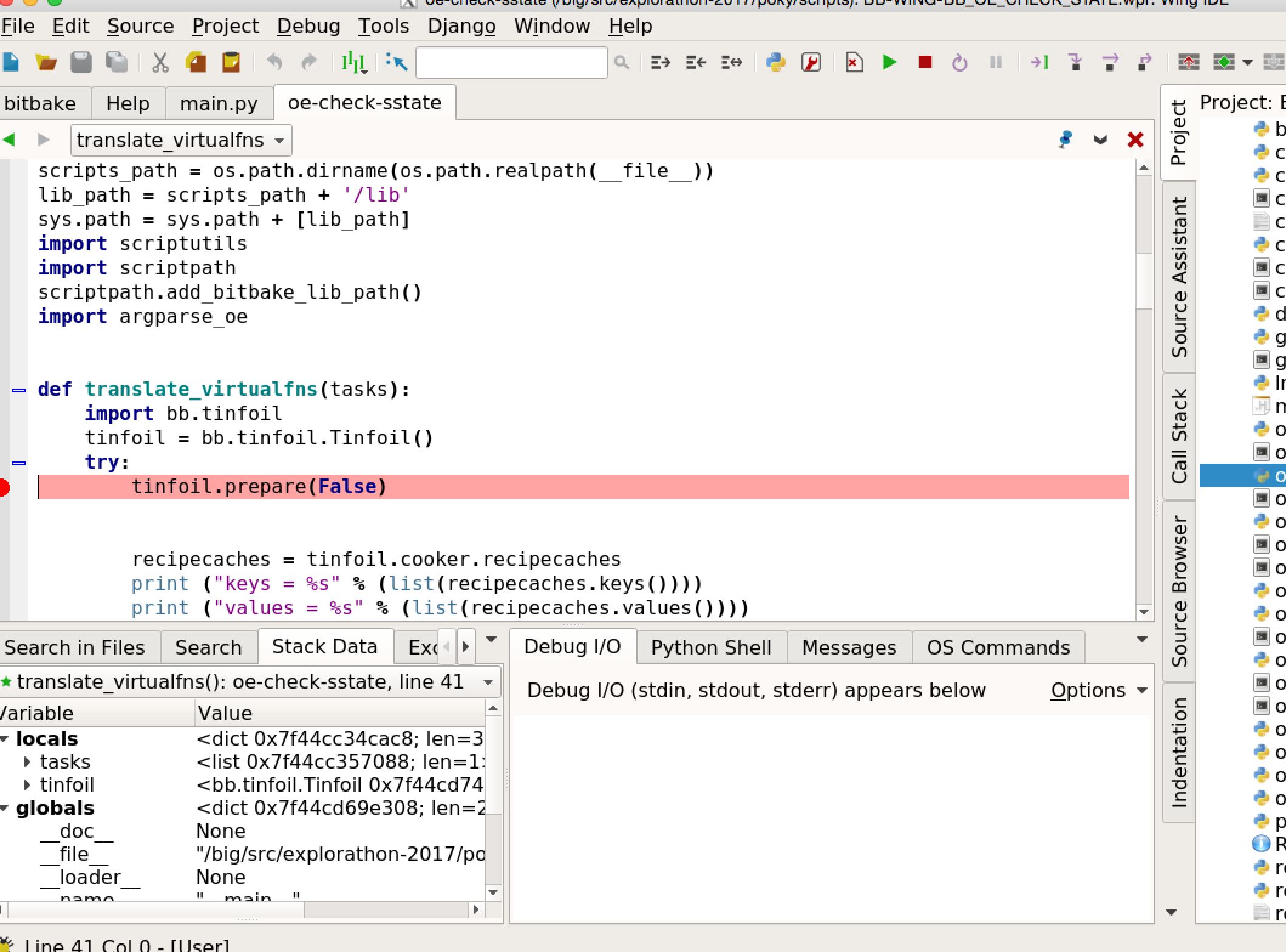Click the green Start/Continue debug button

[890, 62]
